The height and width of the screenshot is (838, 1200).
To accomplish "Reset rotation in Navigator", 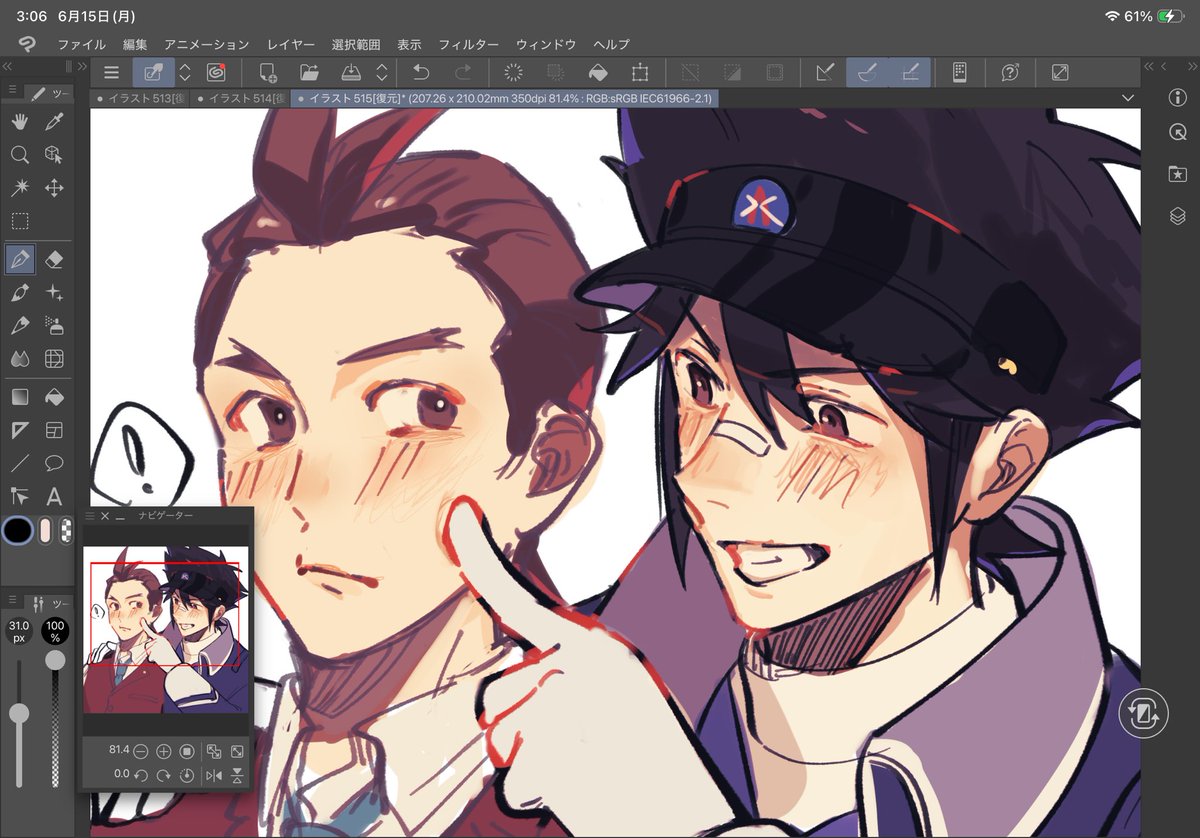I will click(187, 775).
